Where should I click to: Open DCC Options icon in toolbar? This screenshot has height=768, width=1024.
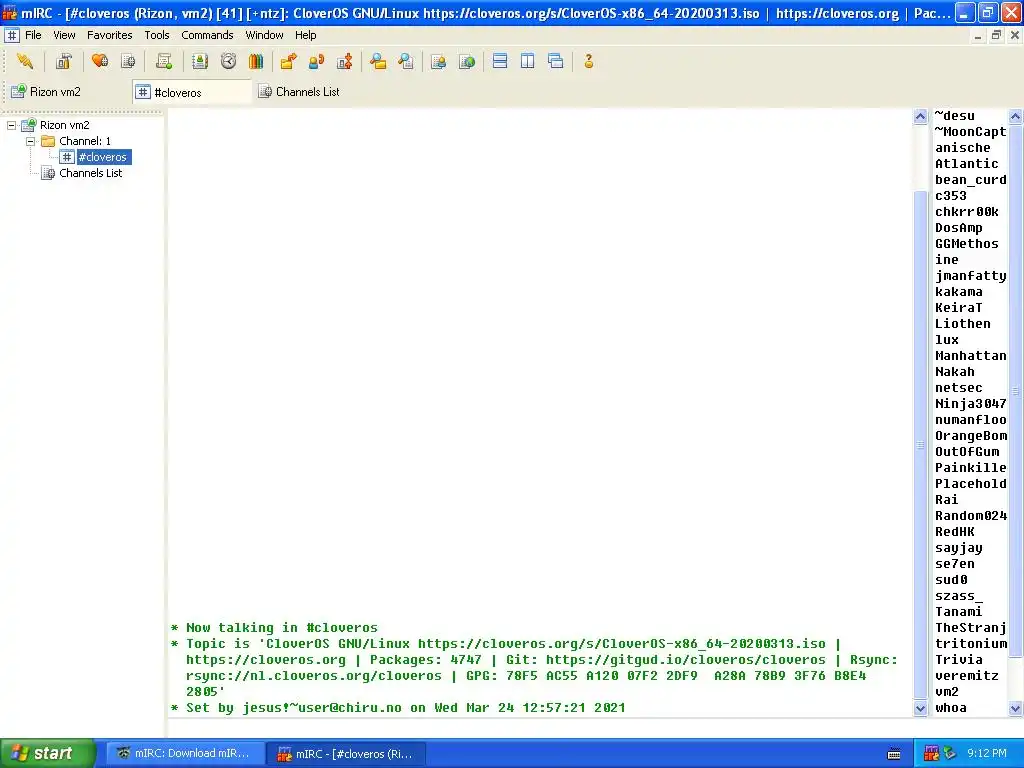click(x=344, y=61)
